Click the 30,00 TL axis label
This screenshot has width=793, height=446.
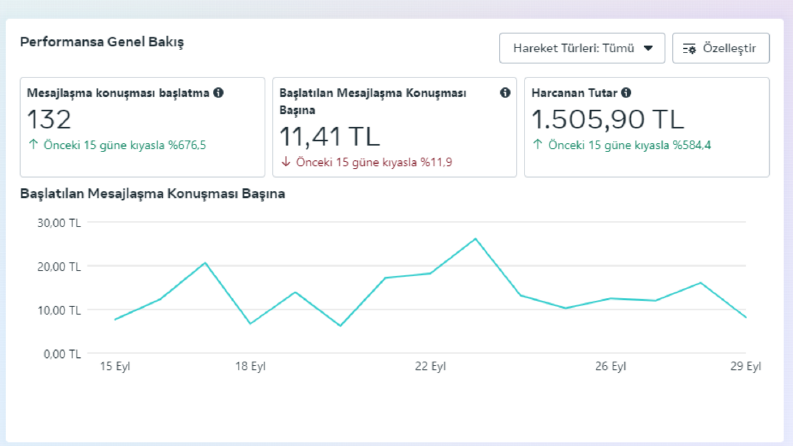pyautogui.click(x=59, y=223)
